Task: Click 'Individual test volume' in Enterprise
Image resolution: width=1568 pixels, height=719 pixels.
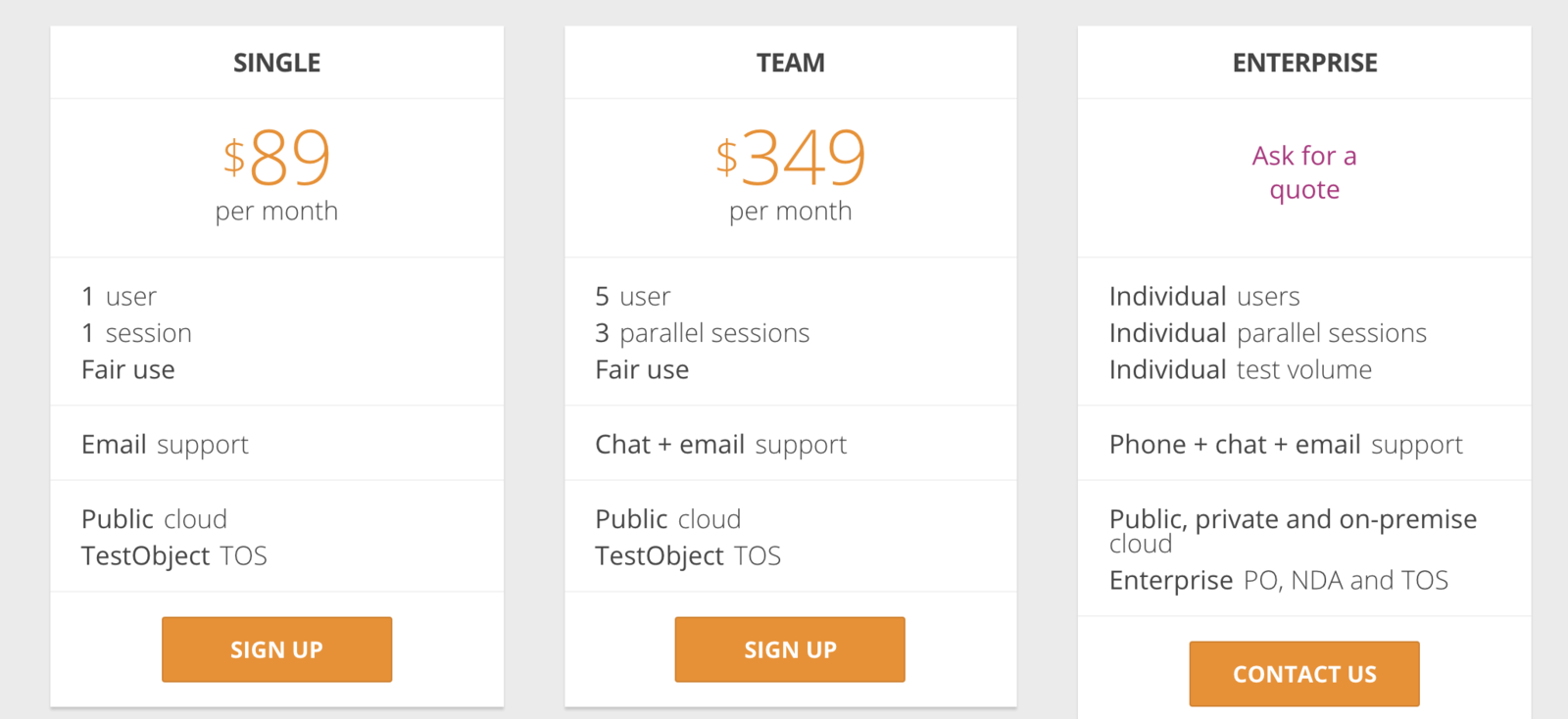Action: [1241, 369]
